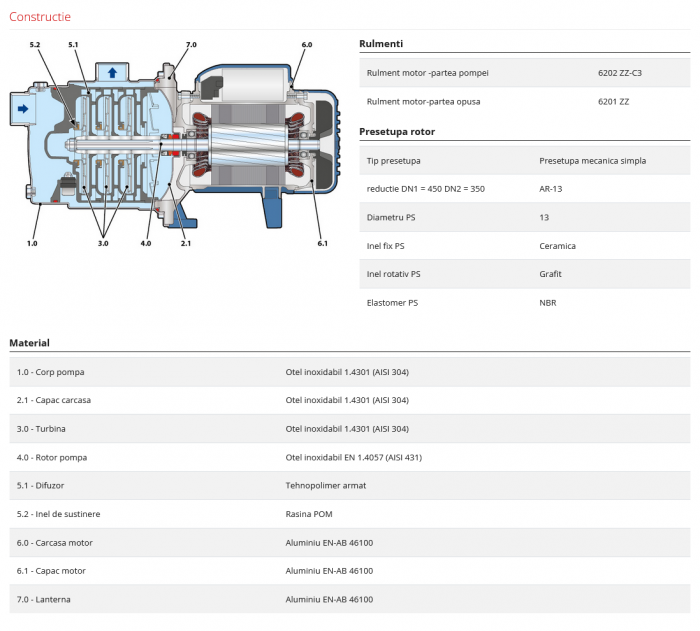Click the 3.0 turbine callout label

tap(103, 243)
